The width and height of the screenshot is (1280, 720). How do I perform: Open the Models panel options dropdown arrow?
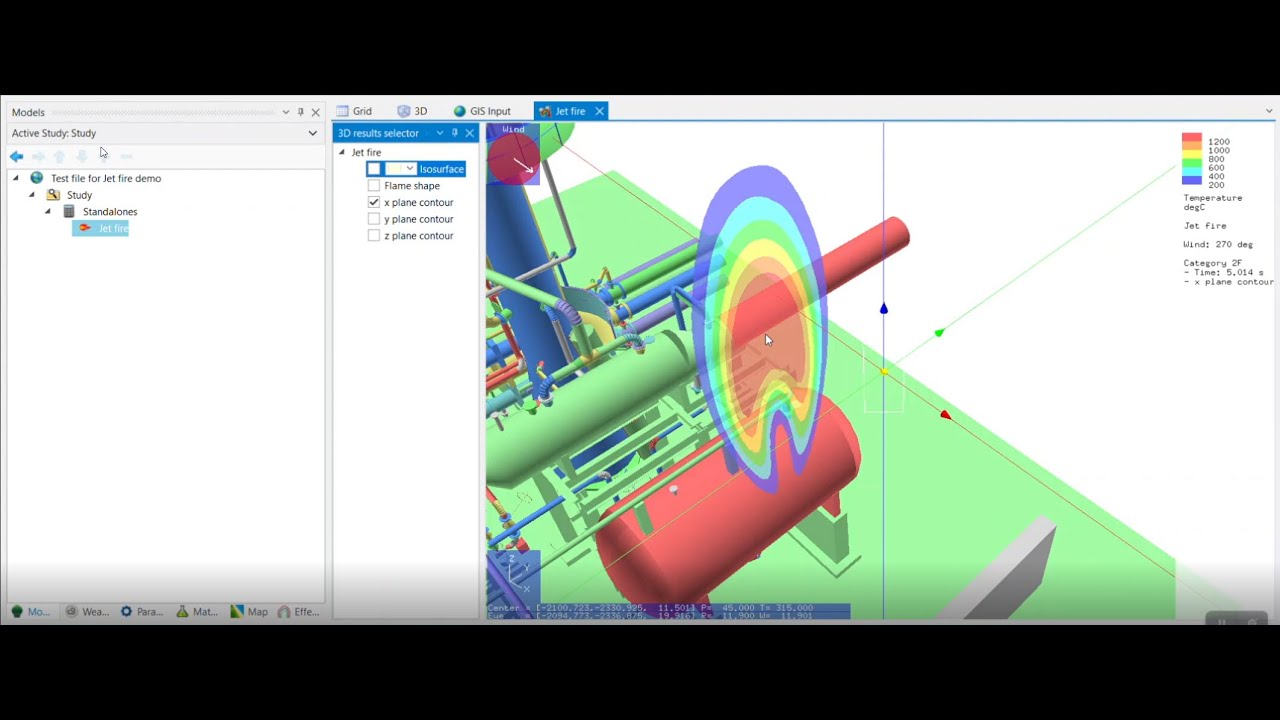coord(286,112)
